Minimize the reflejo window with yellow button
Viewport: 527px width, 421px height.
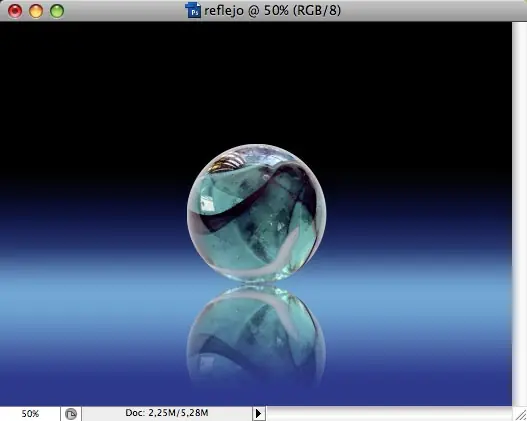[36, 11]
